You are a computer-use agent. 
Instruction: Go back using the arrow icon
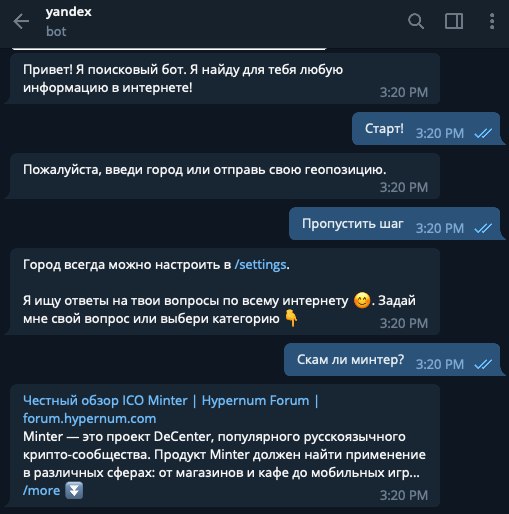[x=21, y=22]
